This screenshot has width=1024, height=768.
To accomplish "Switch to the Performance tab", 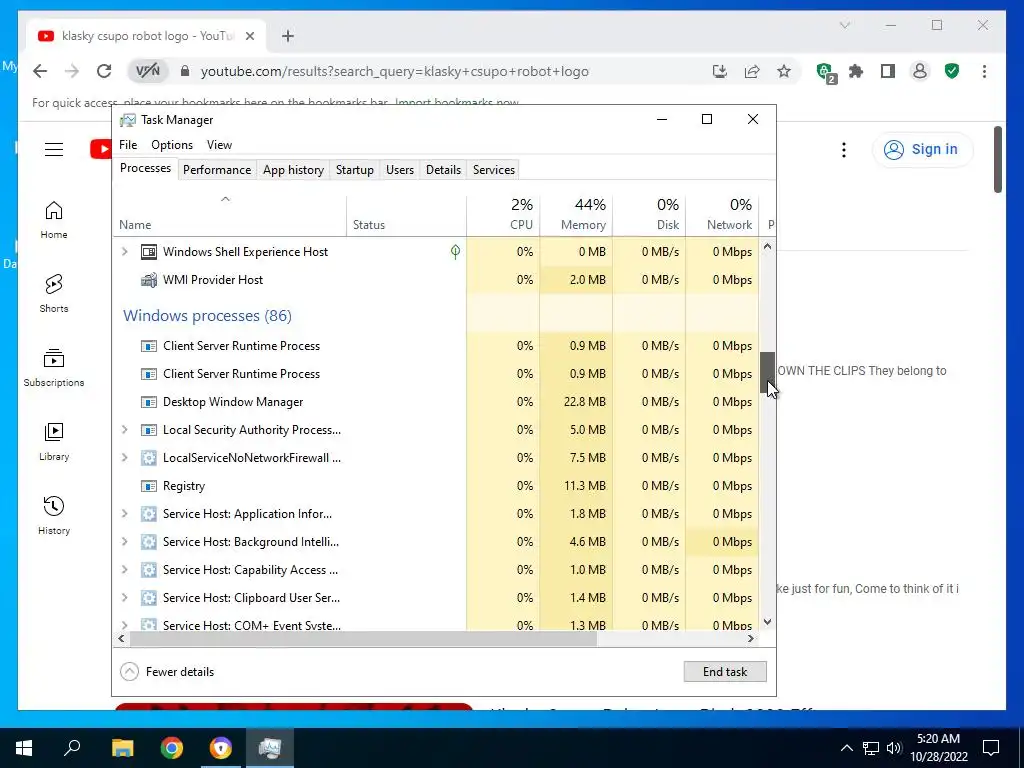I will (217, 170).
